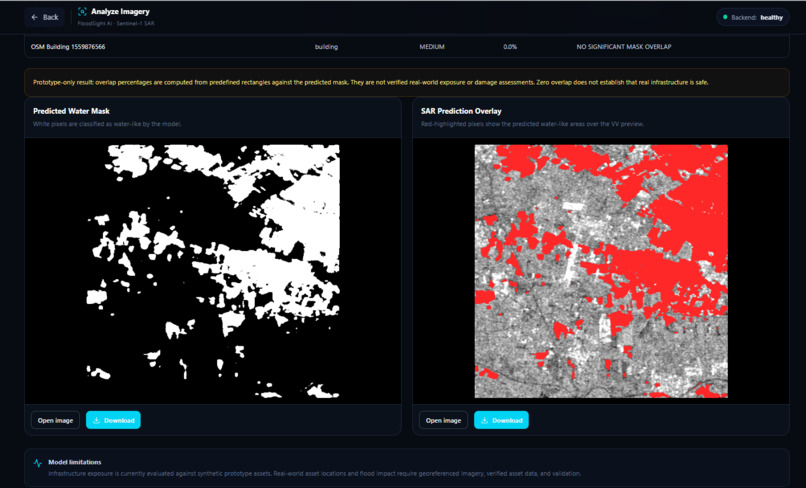This screenshot has height=488, width=806.
Task: Select the OSM Building 1559876566 row name
Action: click(x=68, y=47)
